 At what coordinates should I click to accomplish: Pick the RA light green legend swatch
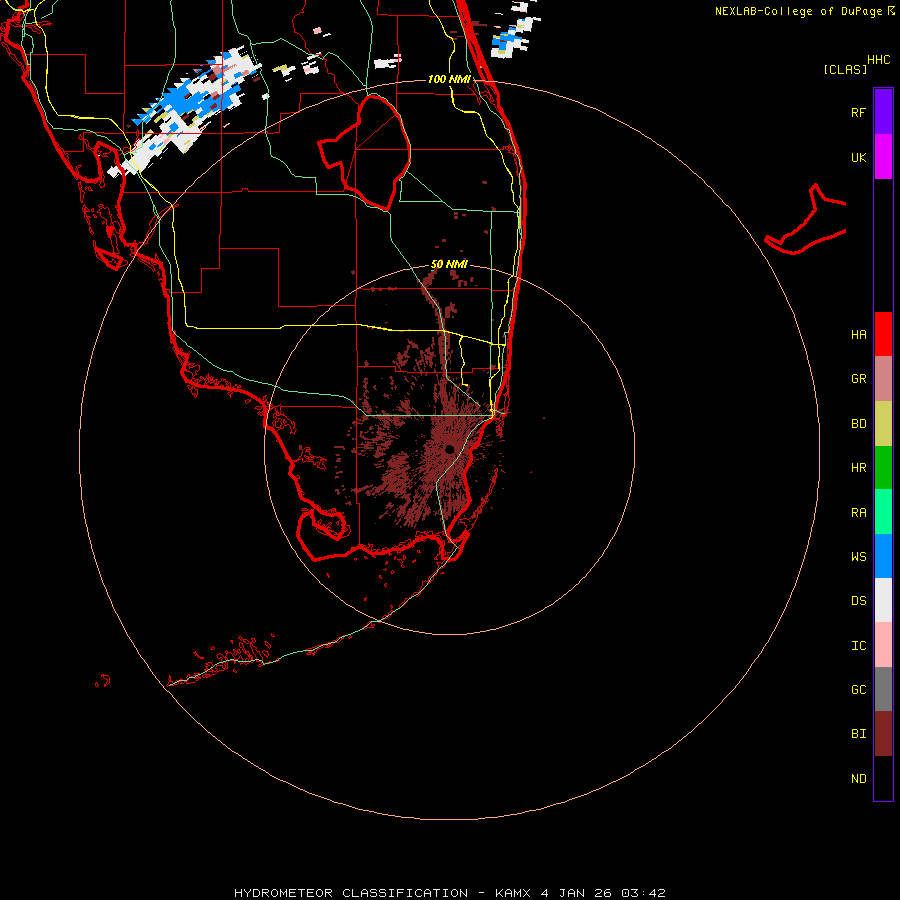click(883, 512)
